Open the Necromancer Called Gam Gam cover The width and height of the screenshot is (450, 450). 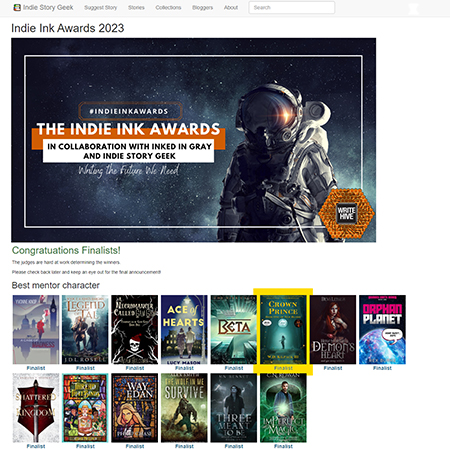(135, 329)
